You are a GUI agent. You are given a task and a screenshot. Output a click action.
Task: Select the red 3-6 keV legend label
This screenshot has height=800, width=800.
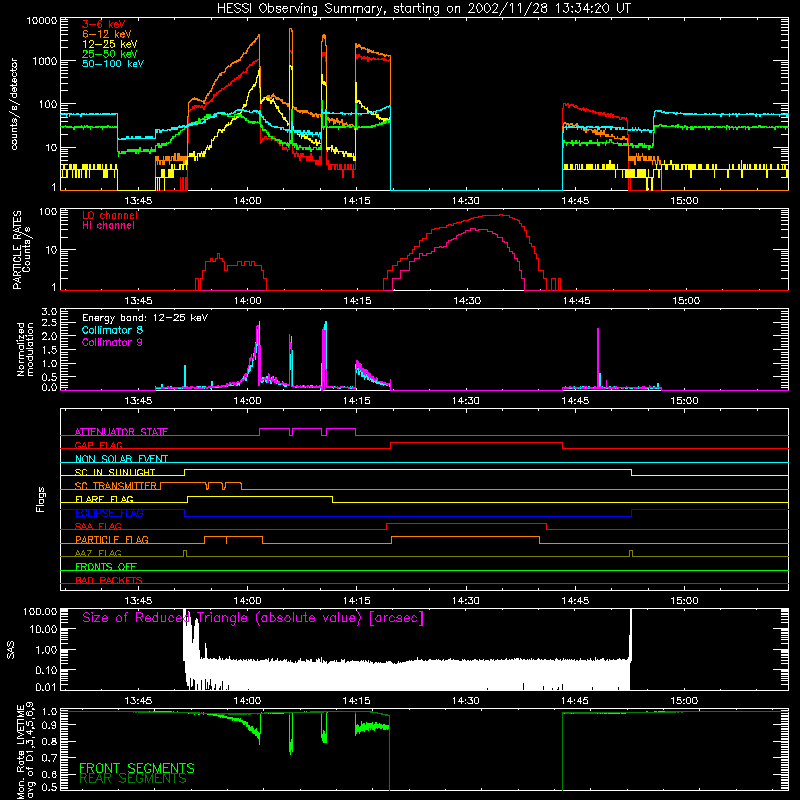(104, 24)
